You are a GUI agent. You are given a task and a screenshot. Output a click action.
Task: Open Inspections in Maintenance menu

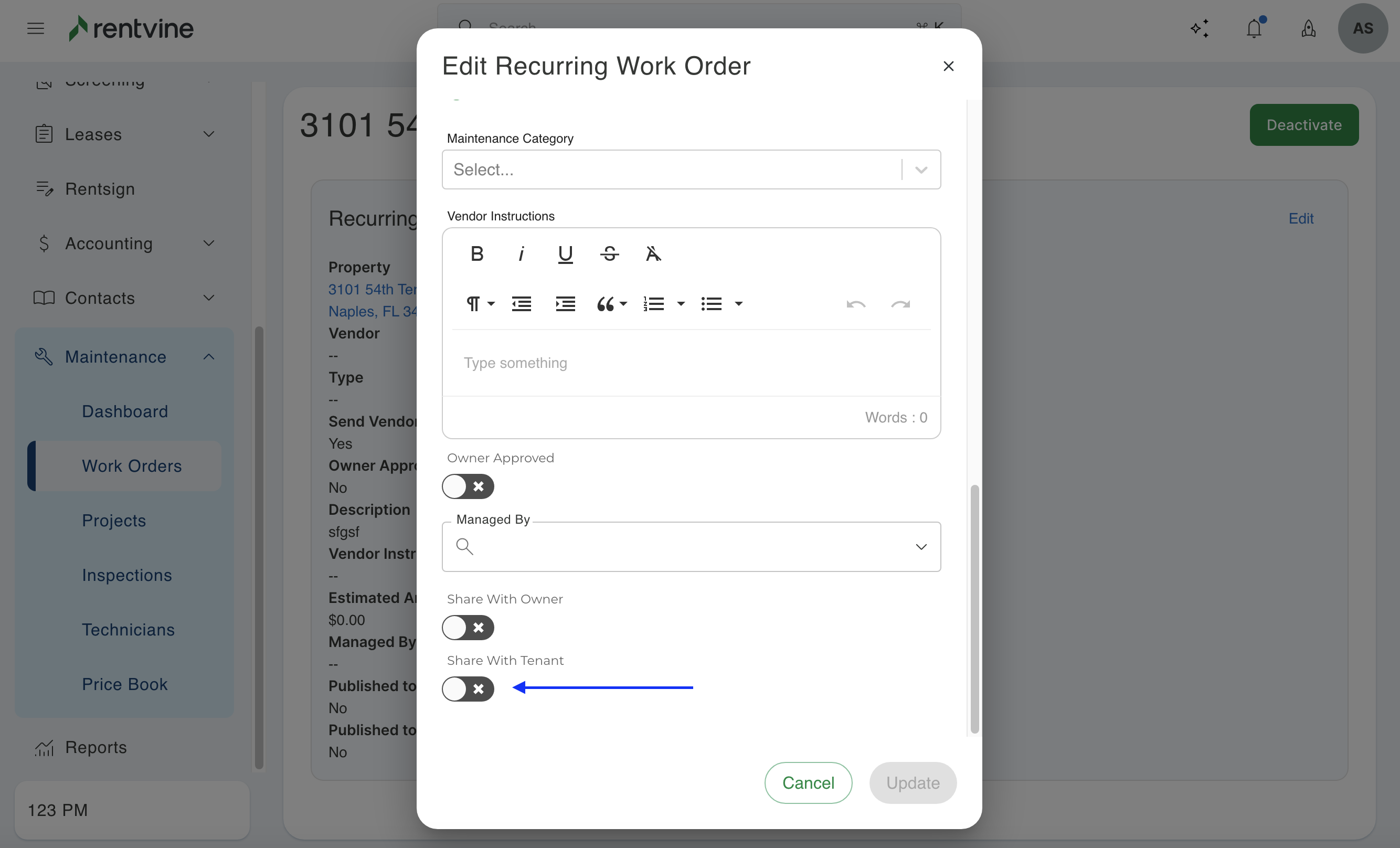coord(126,575)
